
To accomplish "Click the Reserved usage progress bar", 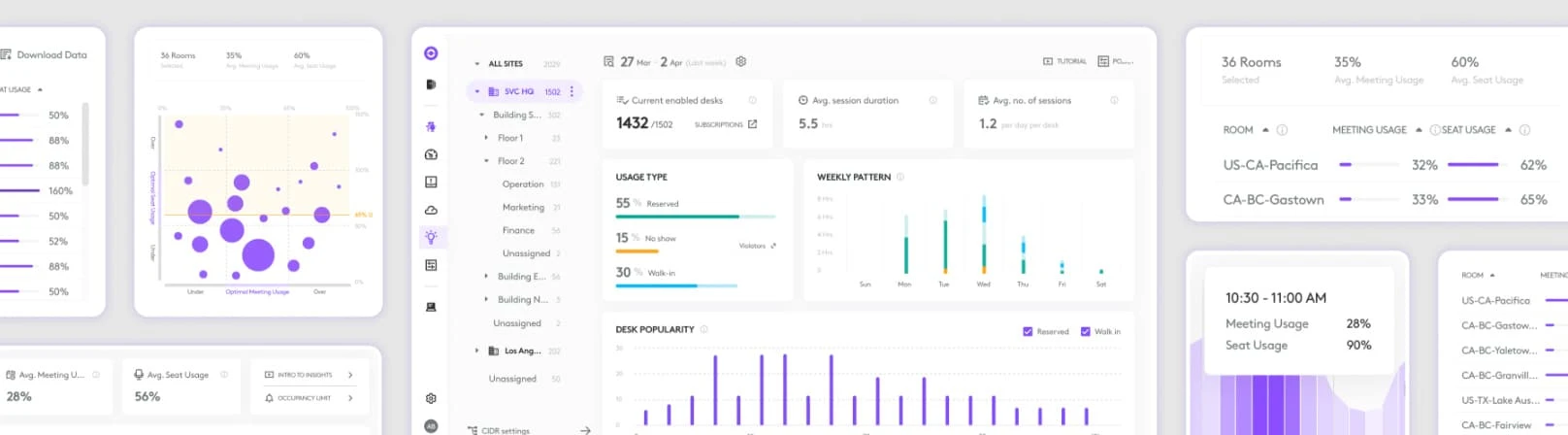I will [695, 217].
